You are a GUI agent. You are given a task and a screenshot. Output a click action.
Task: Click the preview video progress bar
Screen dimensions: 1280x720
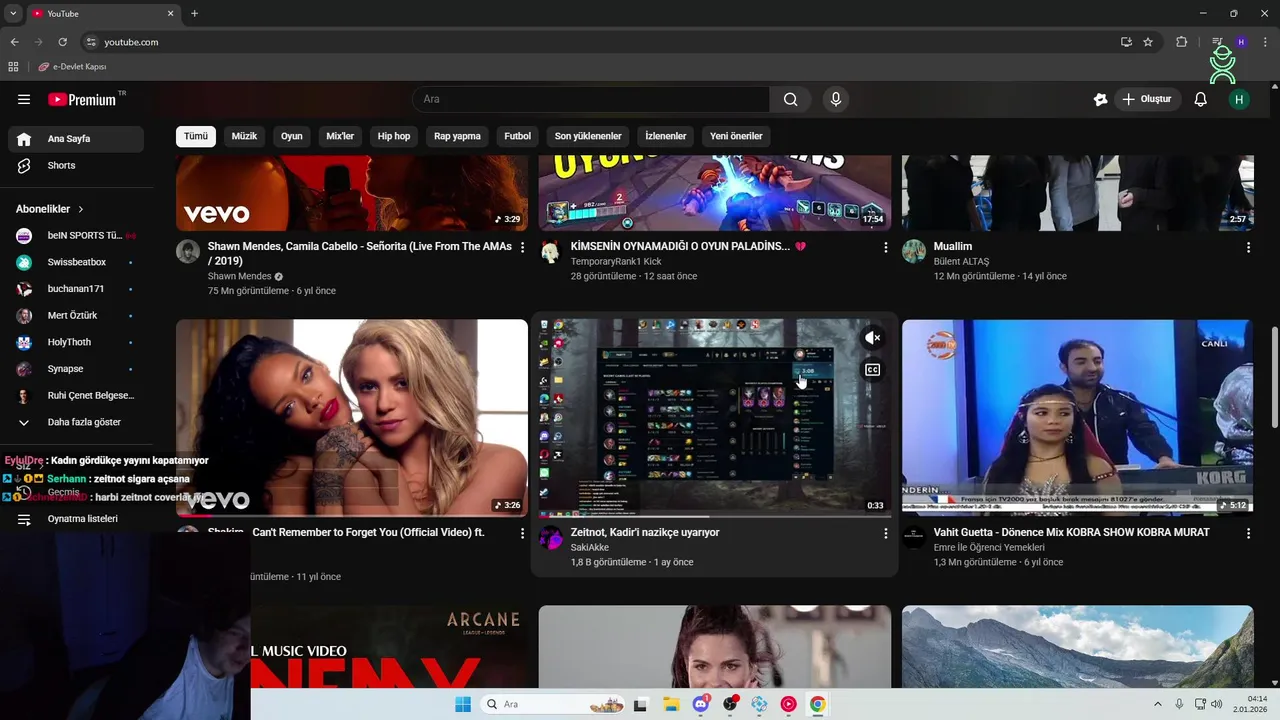(x=714, y=516)
